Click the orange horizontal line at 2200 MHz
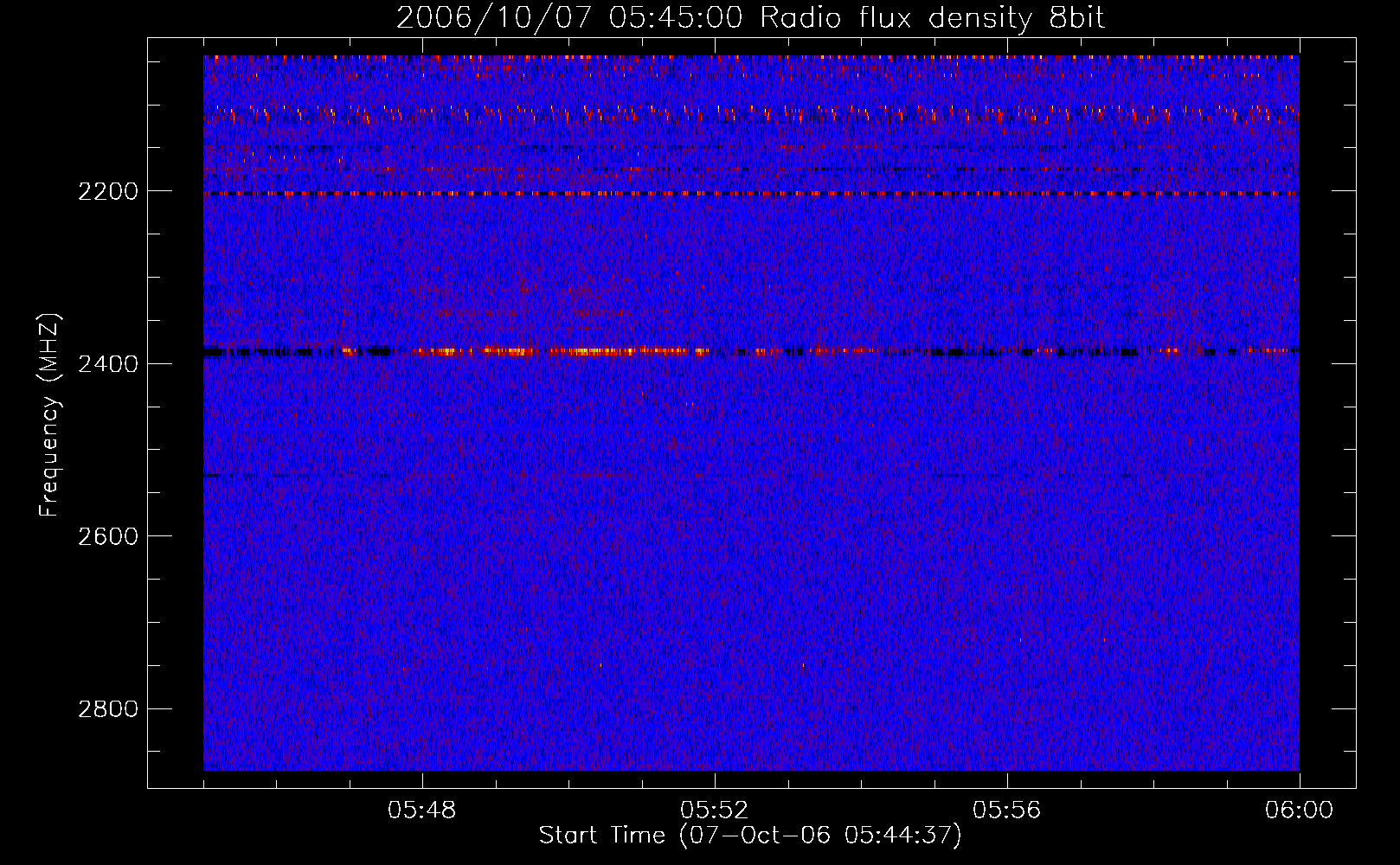 click(x=751, y=194)
